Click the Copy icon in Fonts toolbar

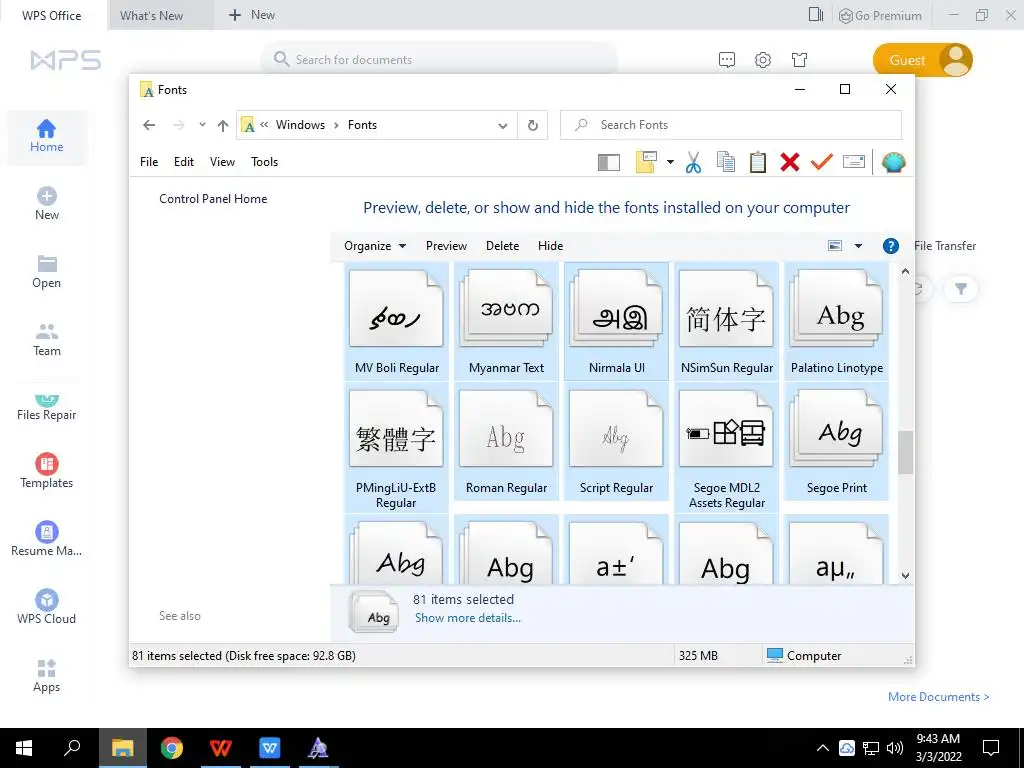tap(726, 162)
